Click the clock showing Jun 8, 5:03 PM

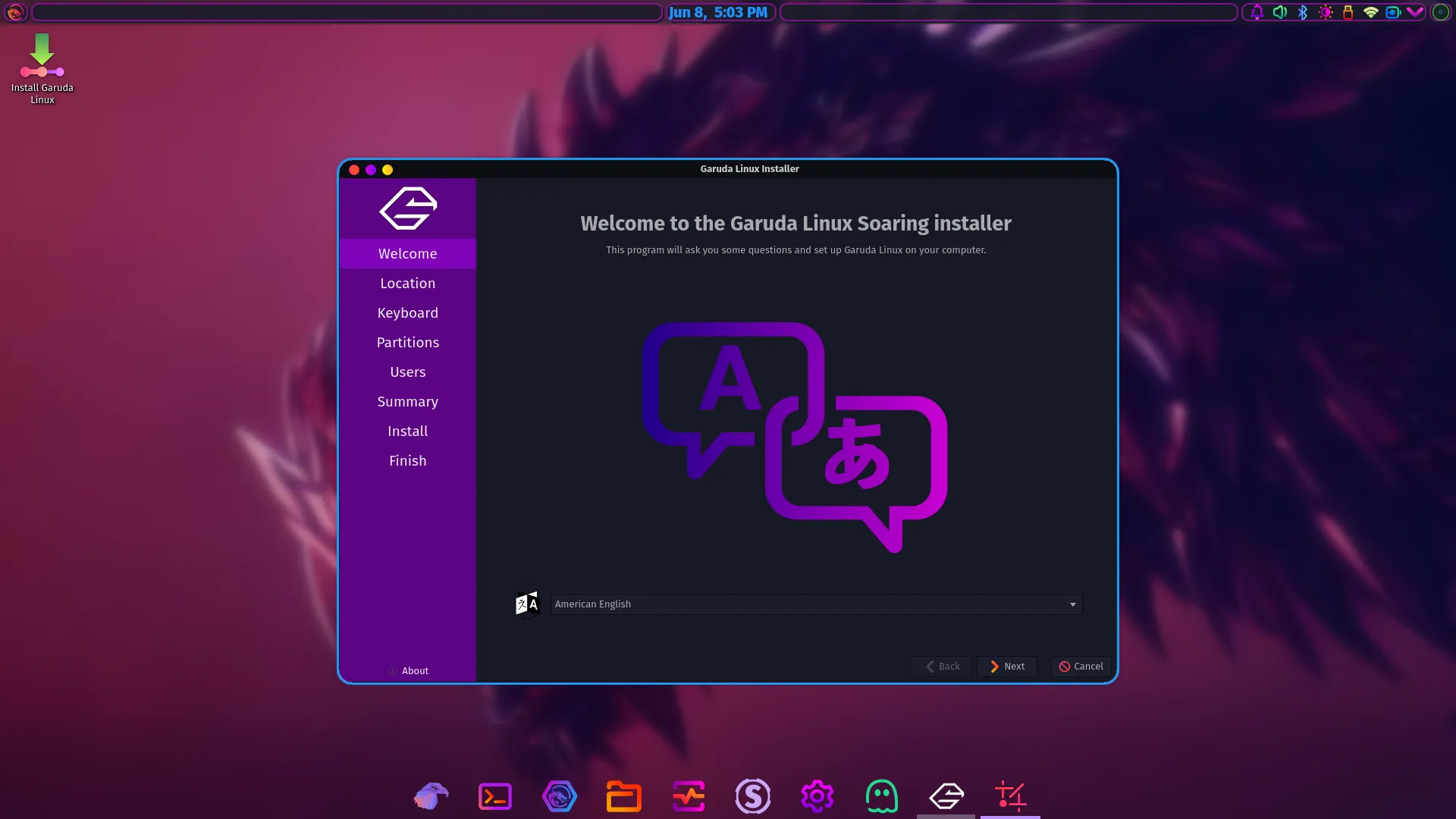click(x=718, y=12)
